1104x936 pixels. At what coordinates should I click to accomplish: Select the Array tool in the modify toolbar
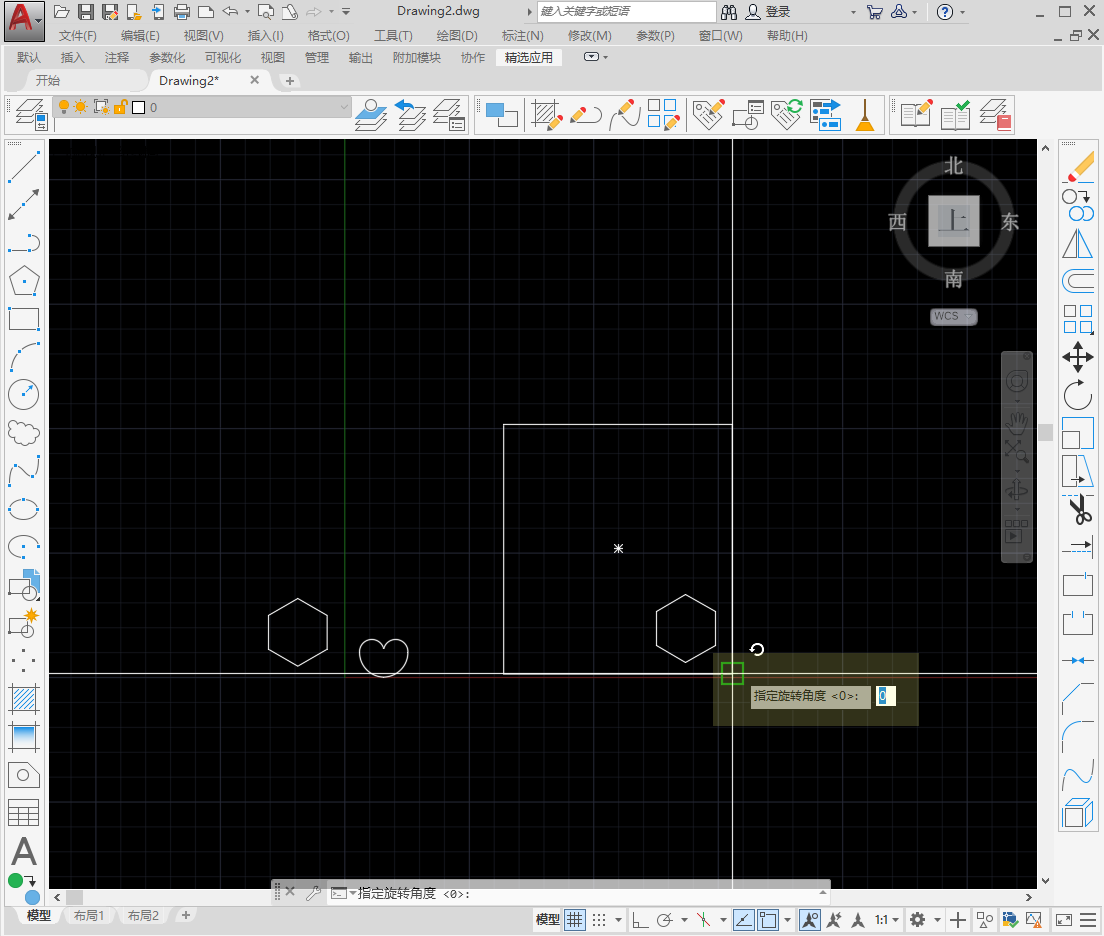tap(1078, 319)
